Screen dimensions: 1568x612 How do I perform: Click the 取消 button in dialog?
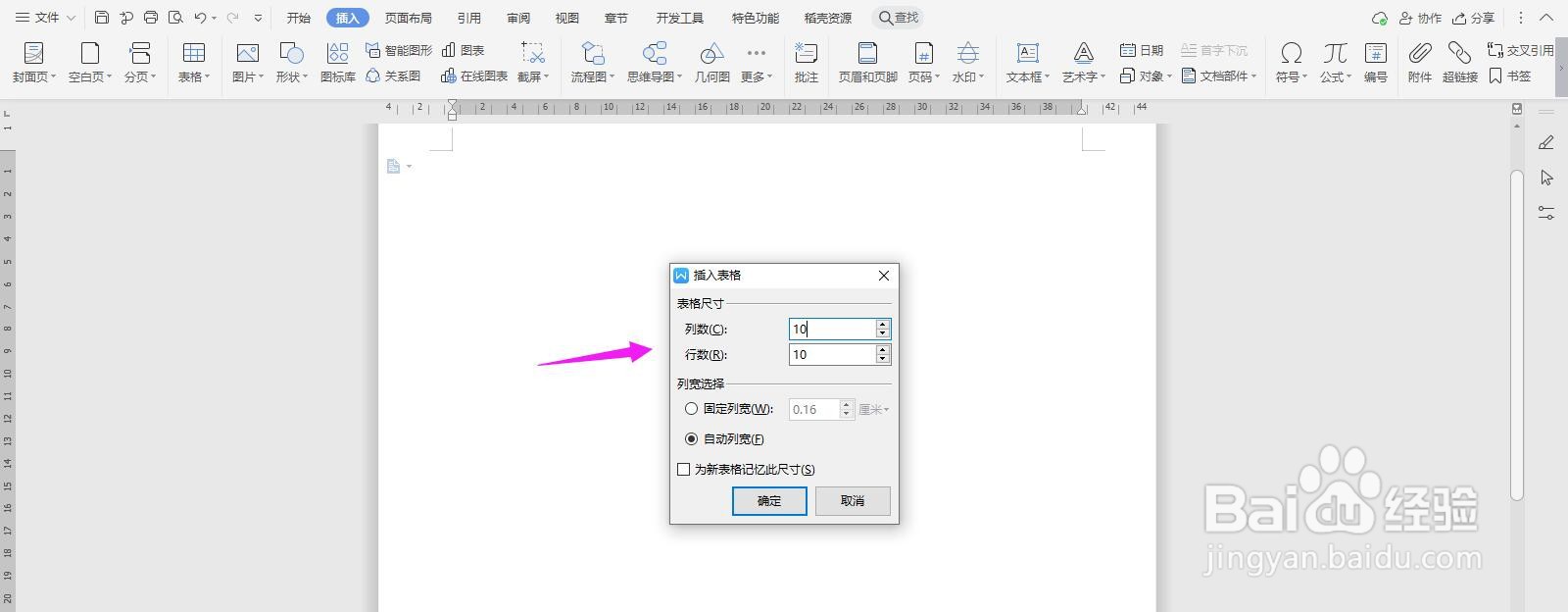853,501
